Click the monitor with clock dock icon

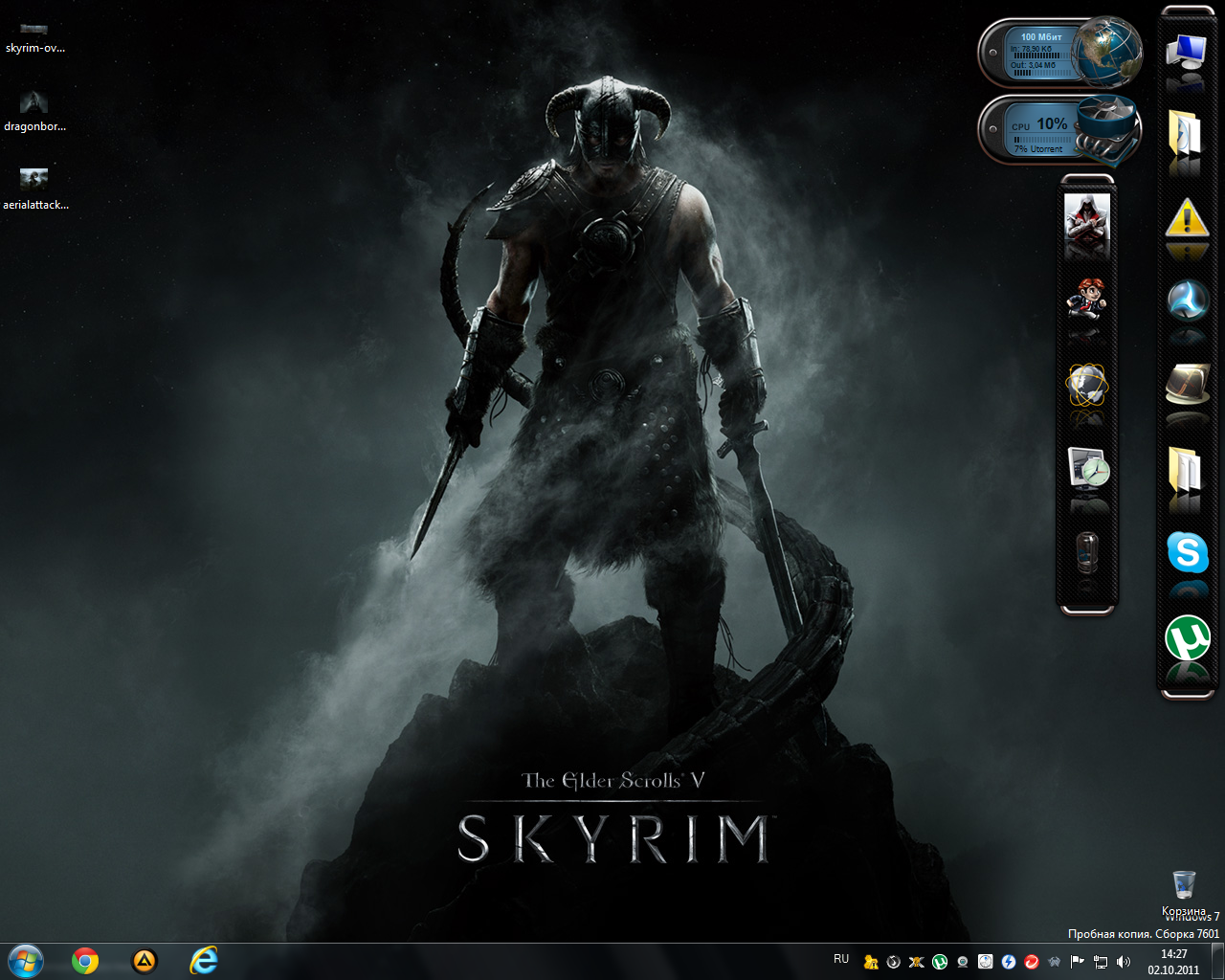(x=1087, y=468)
